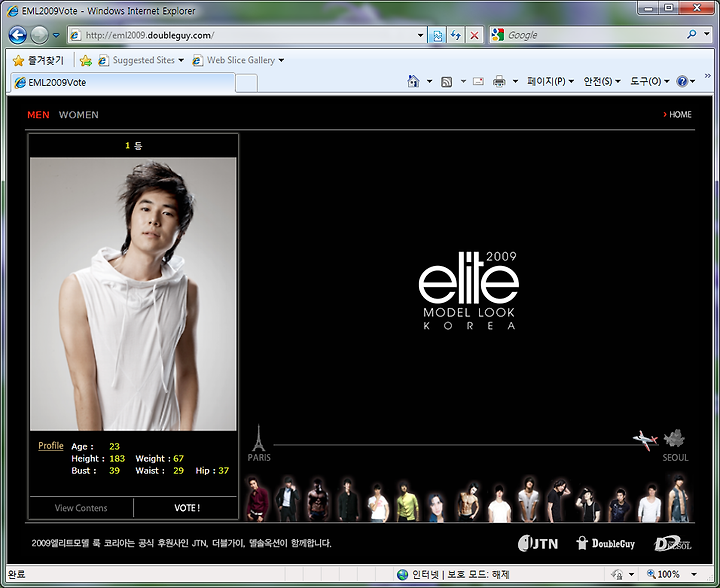Click the RSS feeds icon

[x=446, y=82]
